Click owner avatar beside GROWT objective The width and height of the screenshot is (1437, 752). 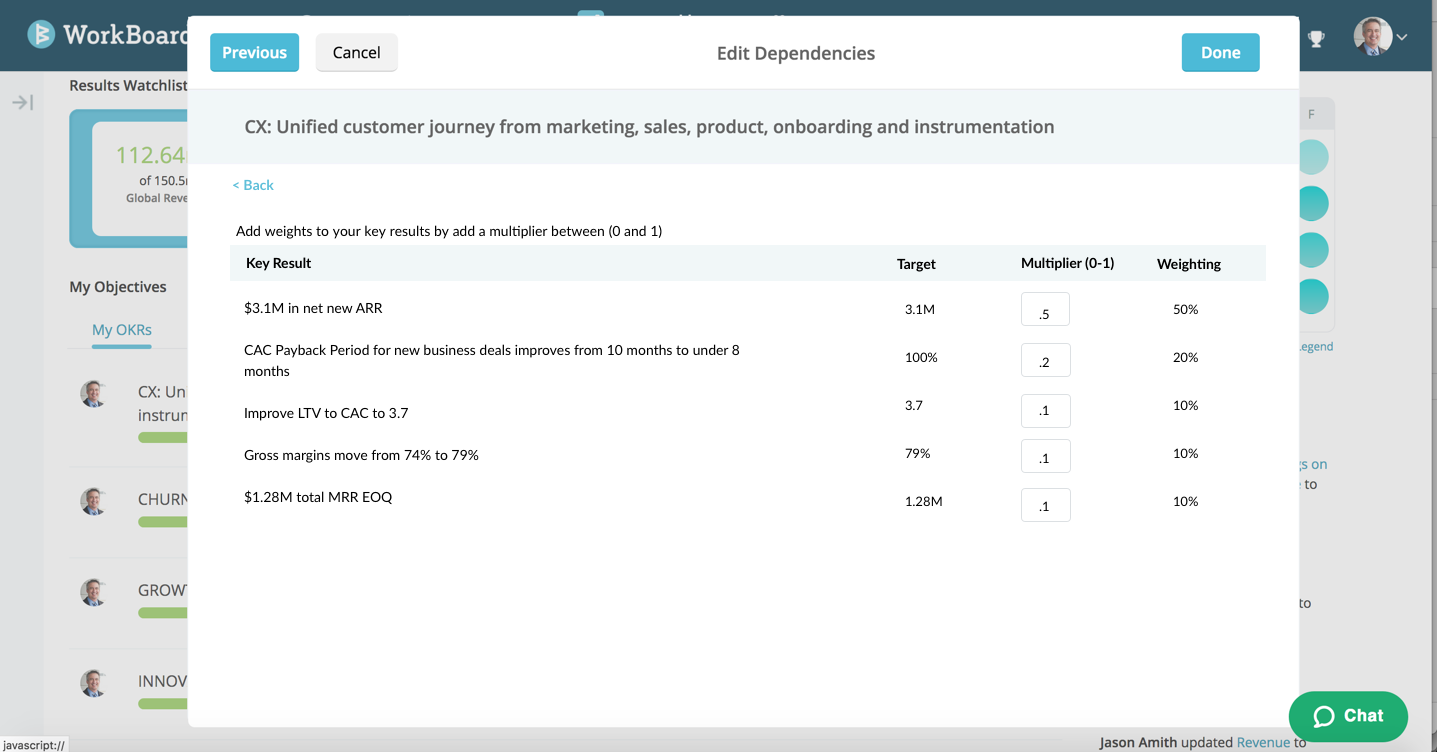(94, 592)
